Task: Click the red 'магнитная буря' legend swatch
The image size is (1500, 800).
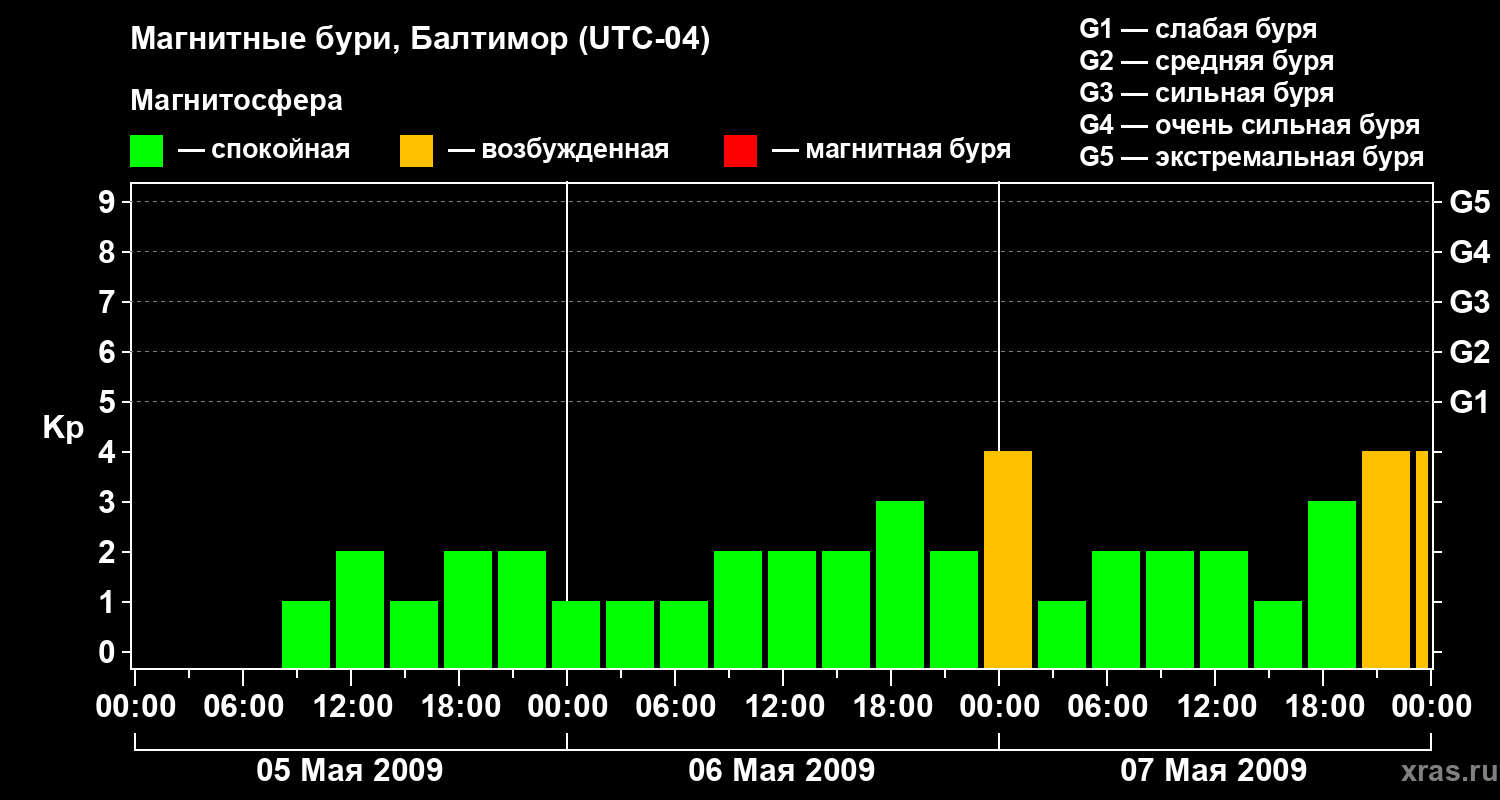Action: [740, 151]
